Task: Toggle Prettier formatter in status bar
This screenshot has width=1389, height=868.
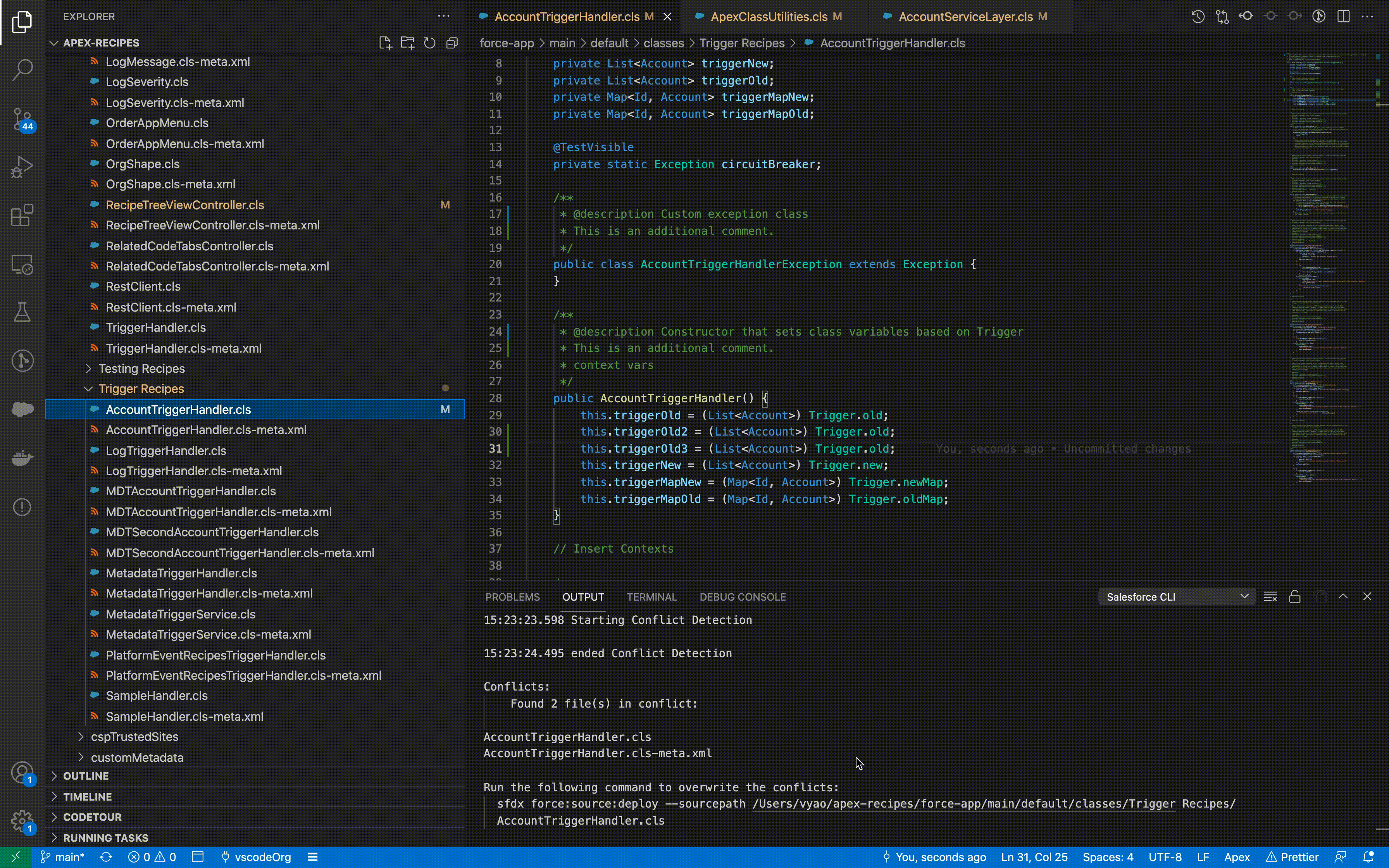Action: (x=1292, y=857)
